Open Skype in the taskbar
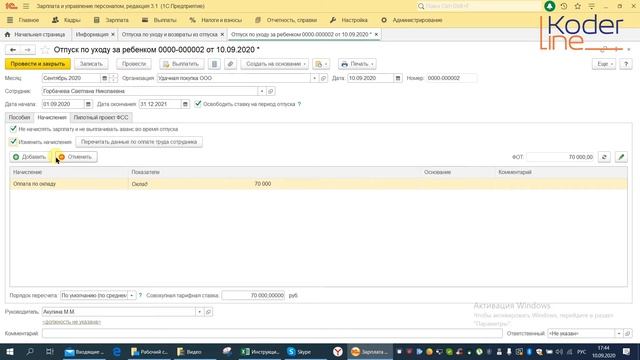The width and height of the screenshot is (640, 360). pos(299,352)
